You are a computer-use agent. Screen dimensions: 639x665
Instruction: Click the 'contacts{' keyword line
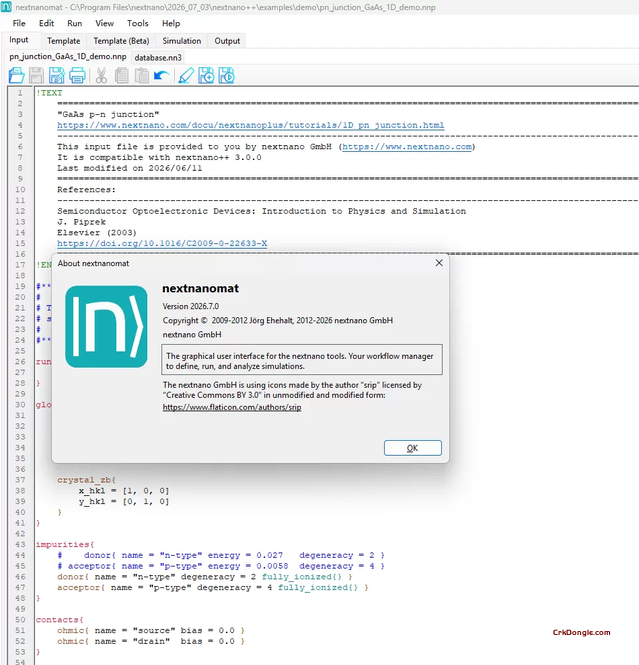[60, 620]
